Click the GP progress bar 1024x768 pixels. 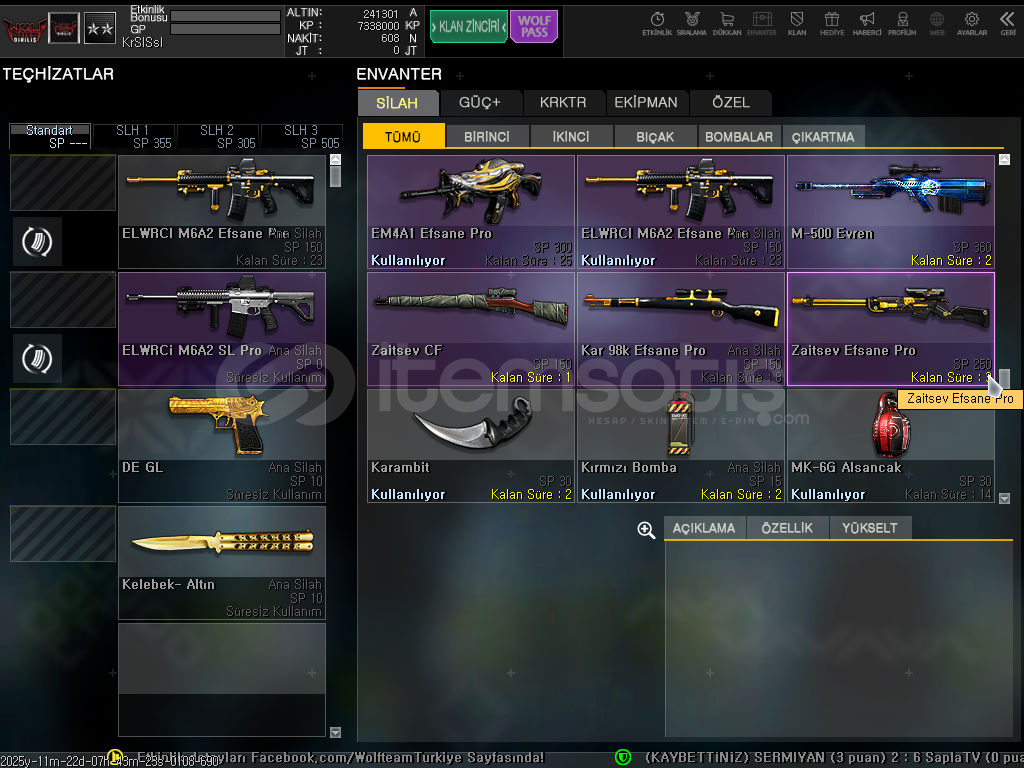click(x=225, y=29)
